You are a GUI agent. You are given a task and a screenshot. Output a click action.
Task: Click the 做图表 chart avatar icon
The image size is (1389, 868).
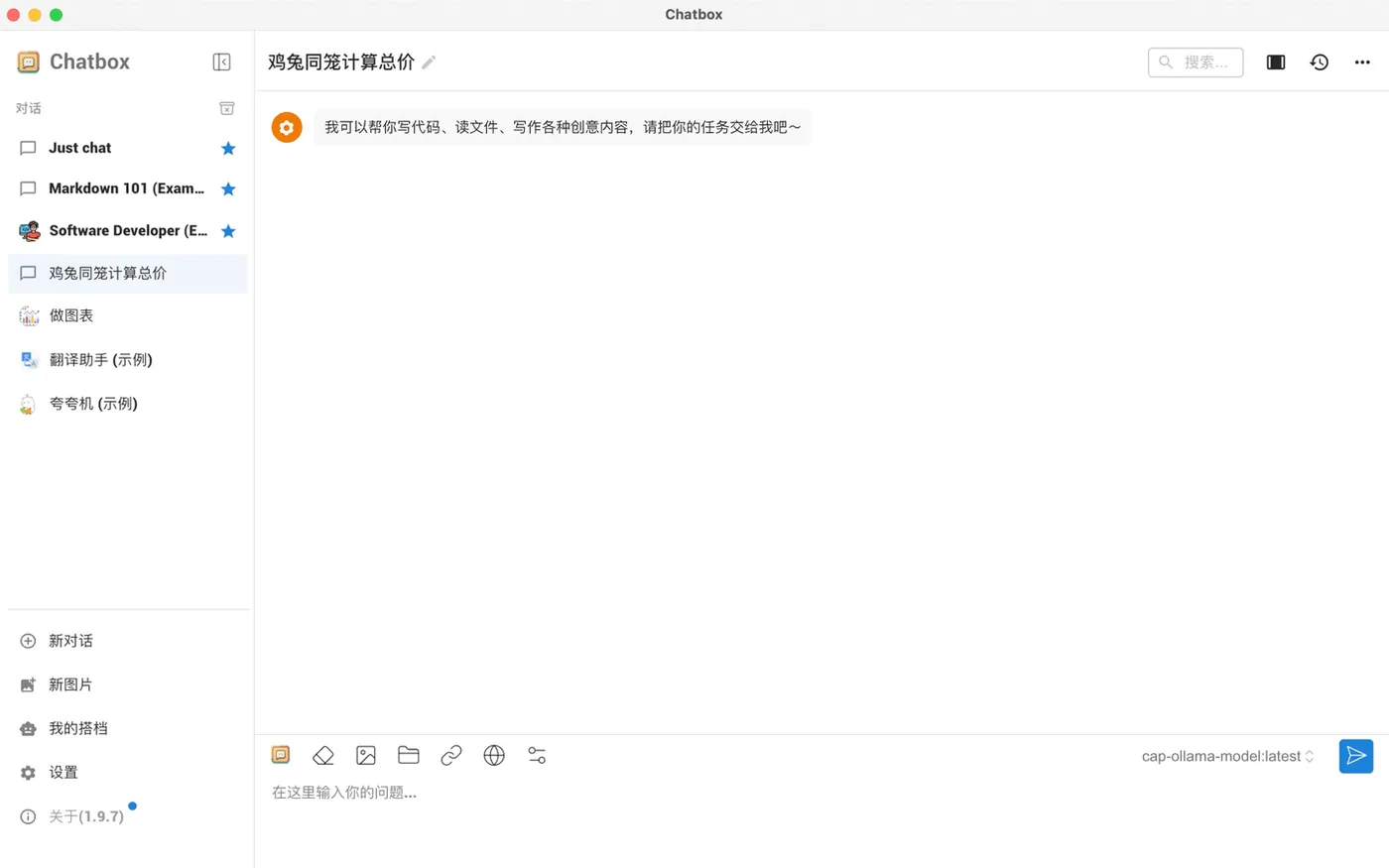point(29,315)
